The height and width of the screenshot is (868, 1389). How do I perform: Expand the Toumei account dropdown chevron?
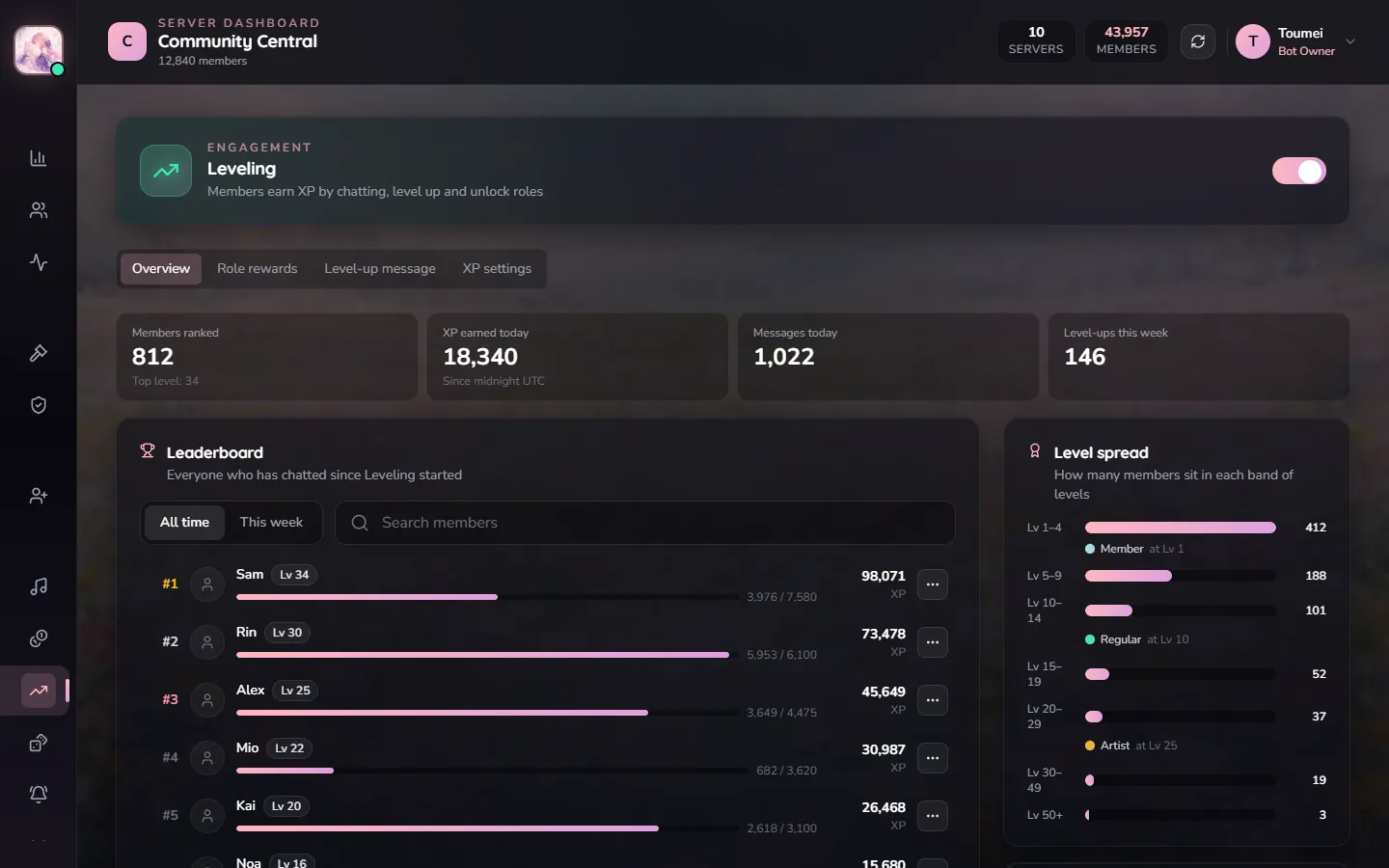(1350, 41)
